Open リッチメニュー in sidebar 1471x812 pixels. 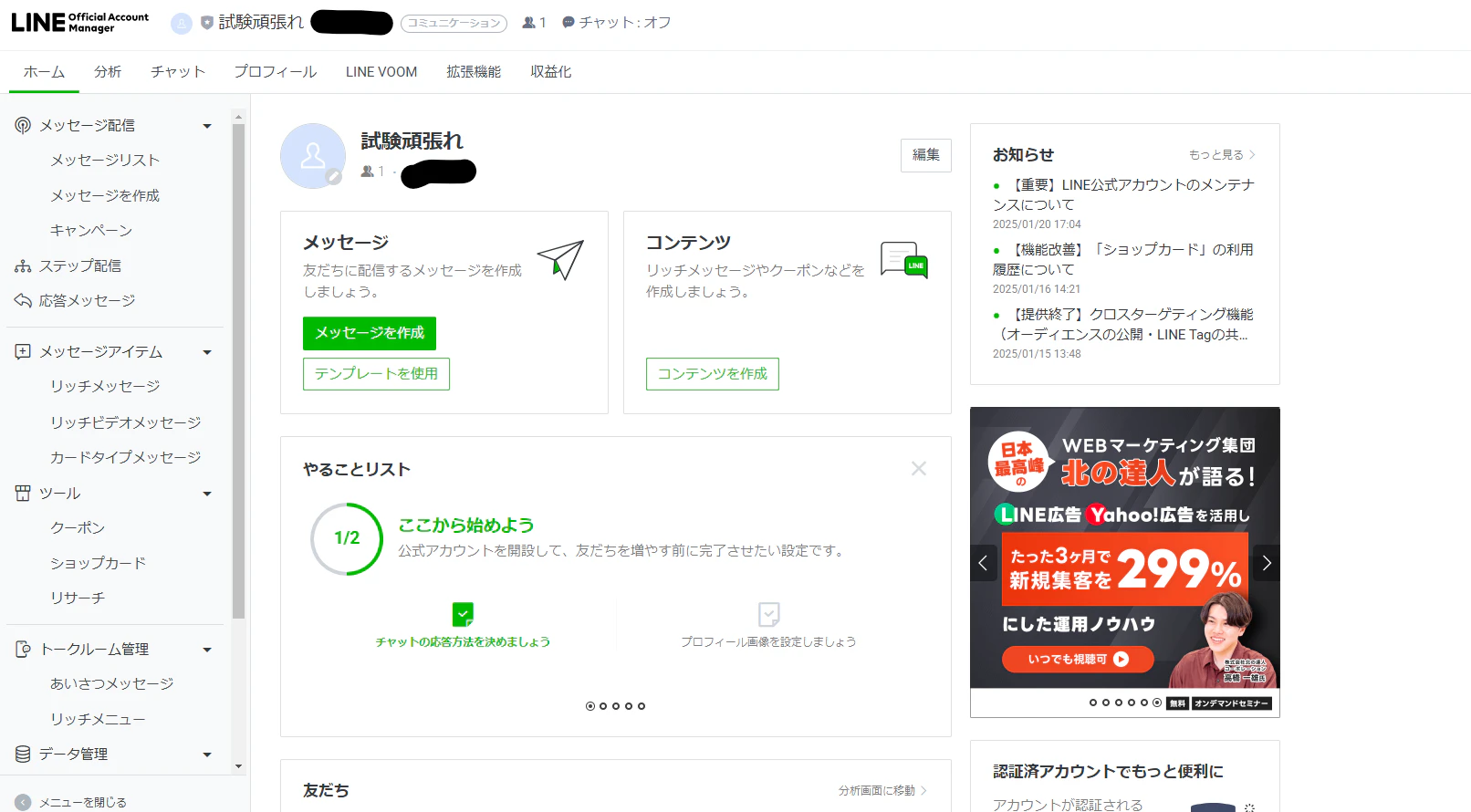point(98,719)
